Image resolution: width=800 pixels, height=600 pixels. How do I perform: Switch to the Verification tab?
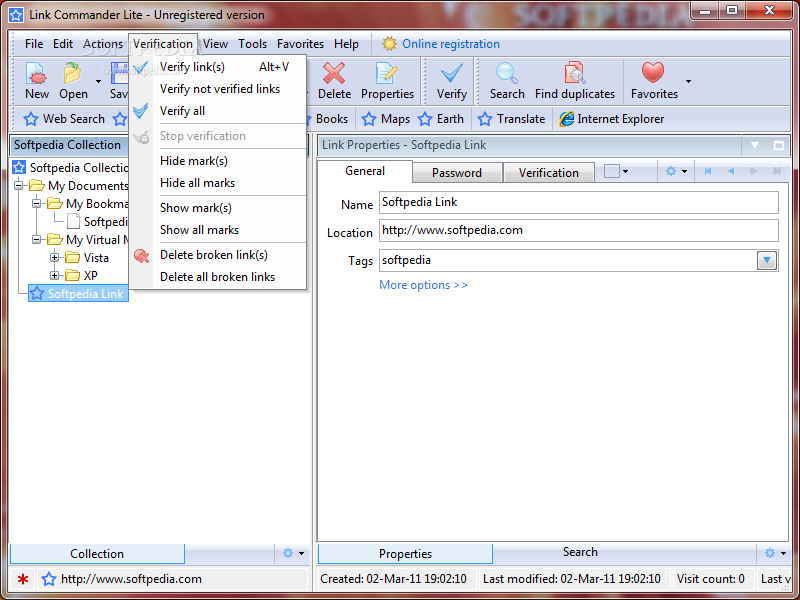coord(548,172)
